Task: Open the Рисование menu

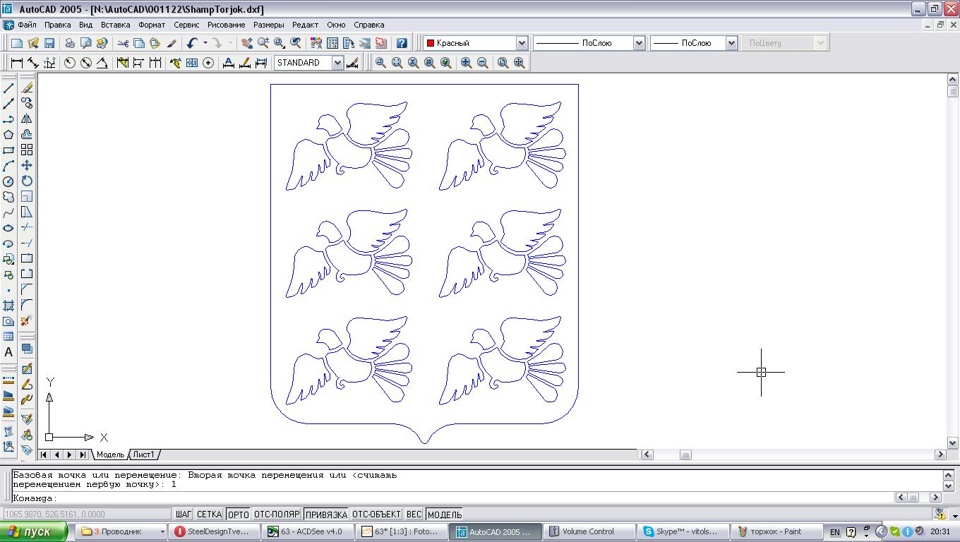Action: (x=225, y=24)
